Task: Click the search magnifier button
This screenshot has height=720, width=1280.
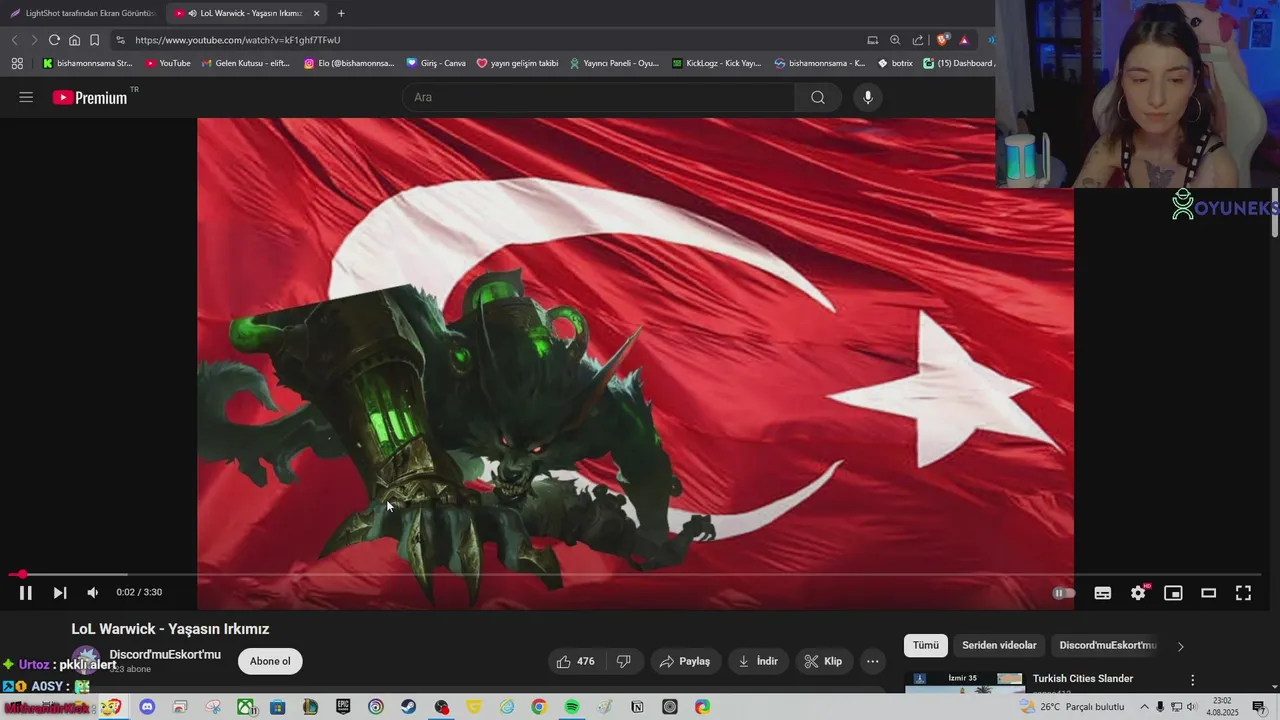Action: (x=818, y=97)
